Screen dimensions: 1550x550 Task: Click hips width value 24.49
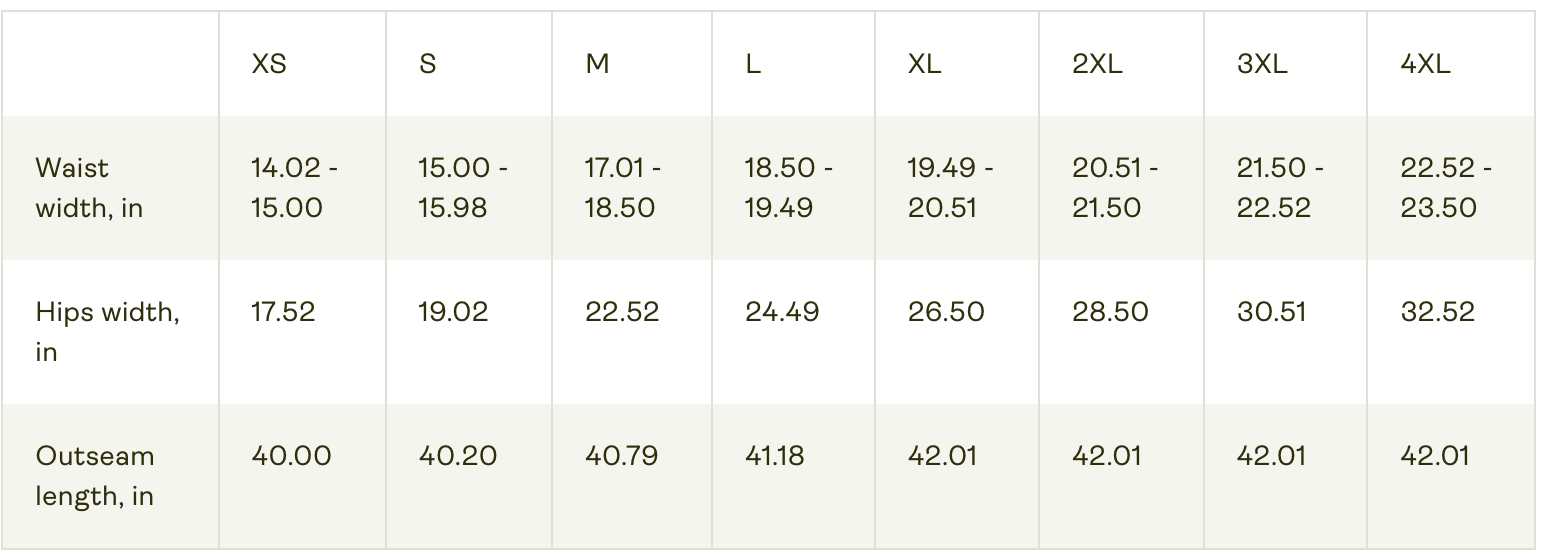click(x=782, y=312)
